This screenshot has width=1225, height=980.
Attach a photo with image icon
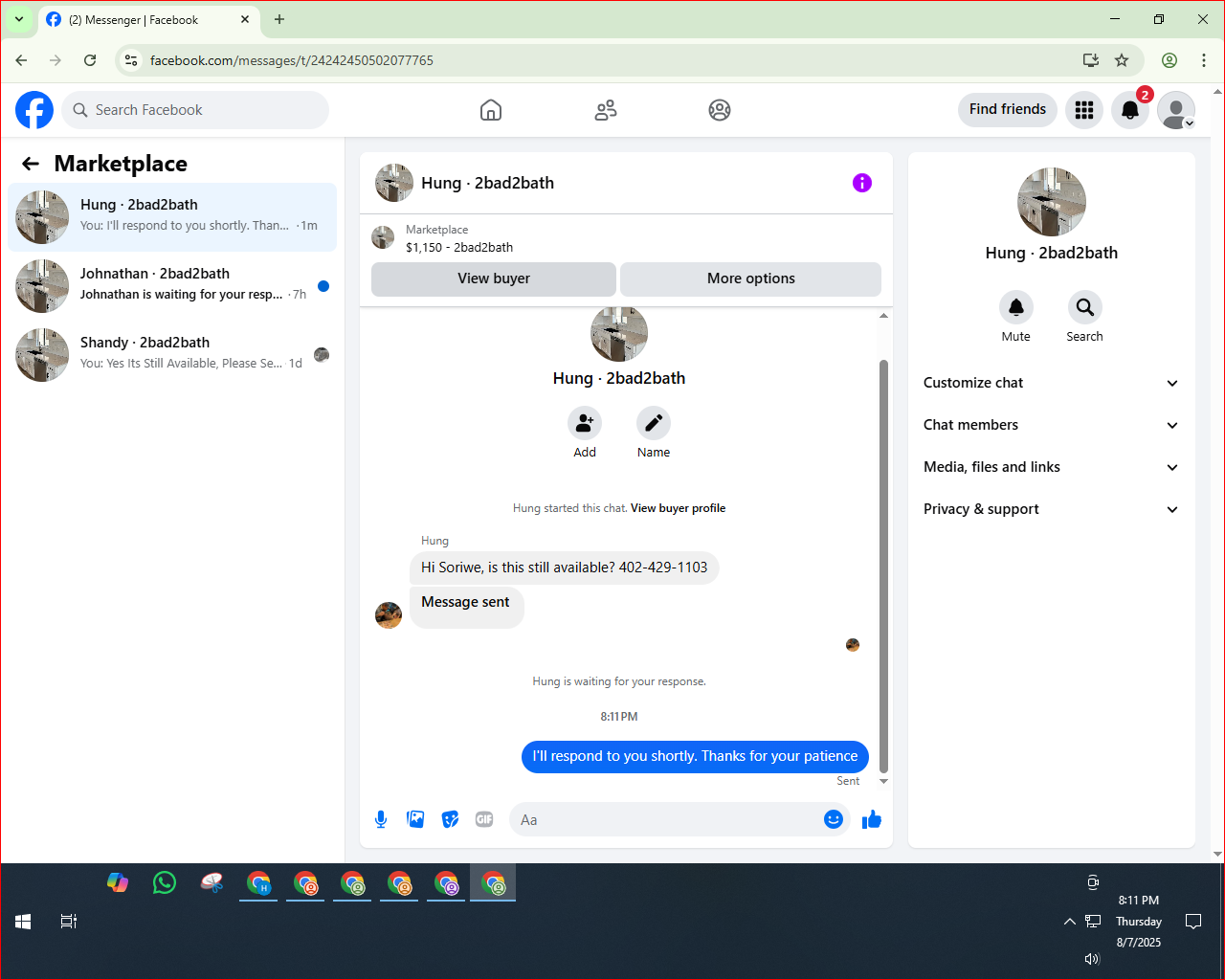click(x=415, y=819)
